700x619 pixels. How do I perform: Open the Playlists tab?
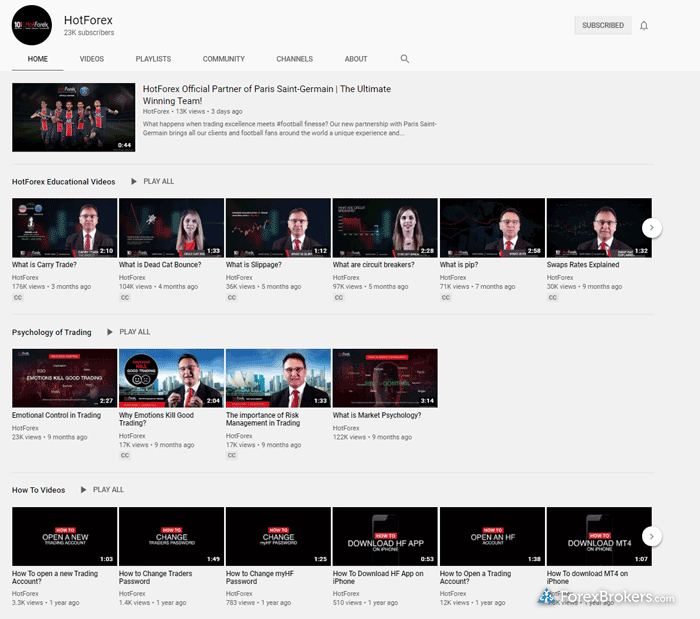click(153, 59)
